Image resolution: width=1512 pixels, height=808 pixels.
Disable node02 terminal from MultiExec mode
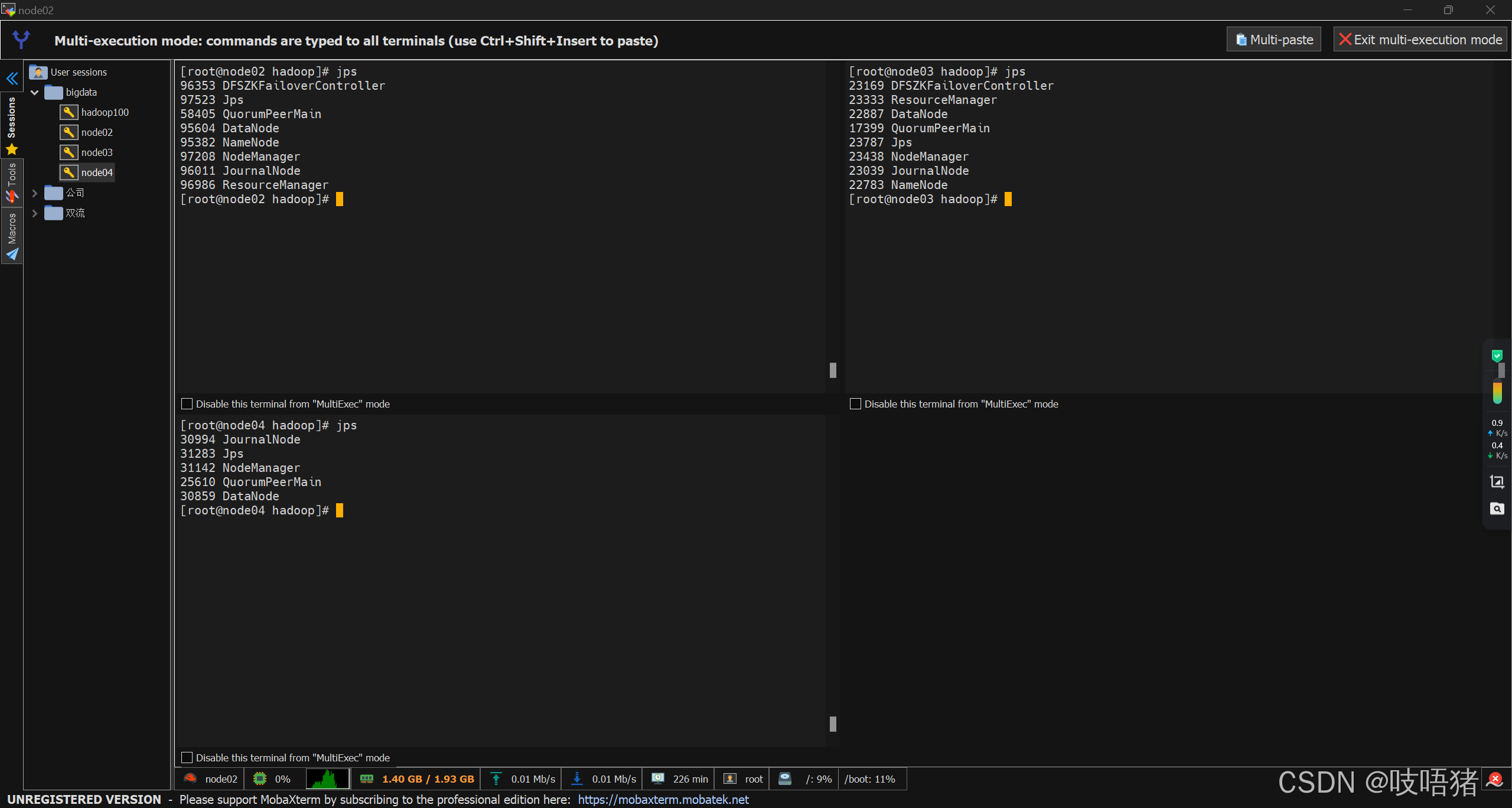[187, 404]
